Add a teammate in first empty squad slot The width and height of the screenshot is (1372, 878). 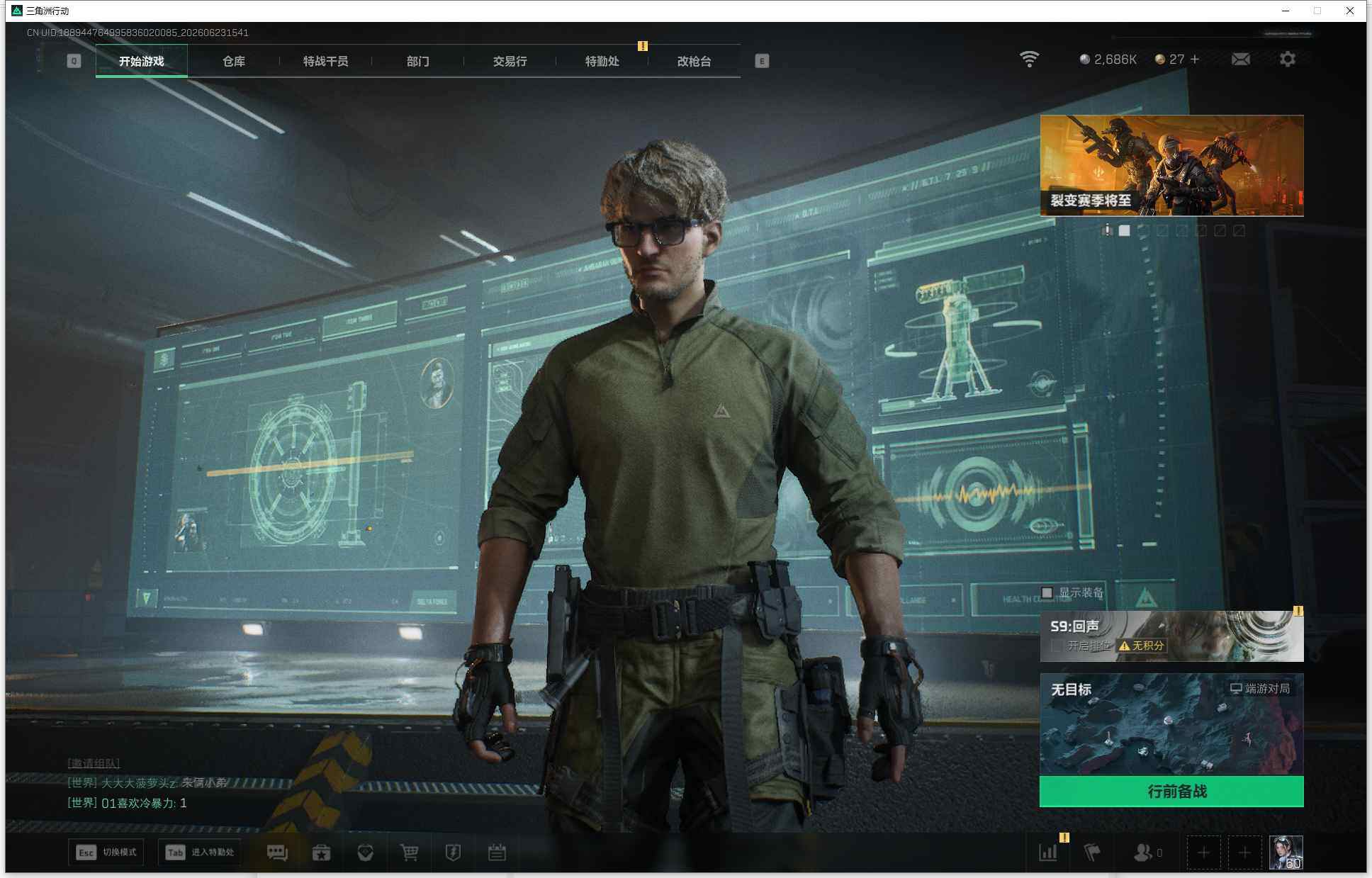coord(1203,852)
